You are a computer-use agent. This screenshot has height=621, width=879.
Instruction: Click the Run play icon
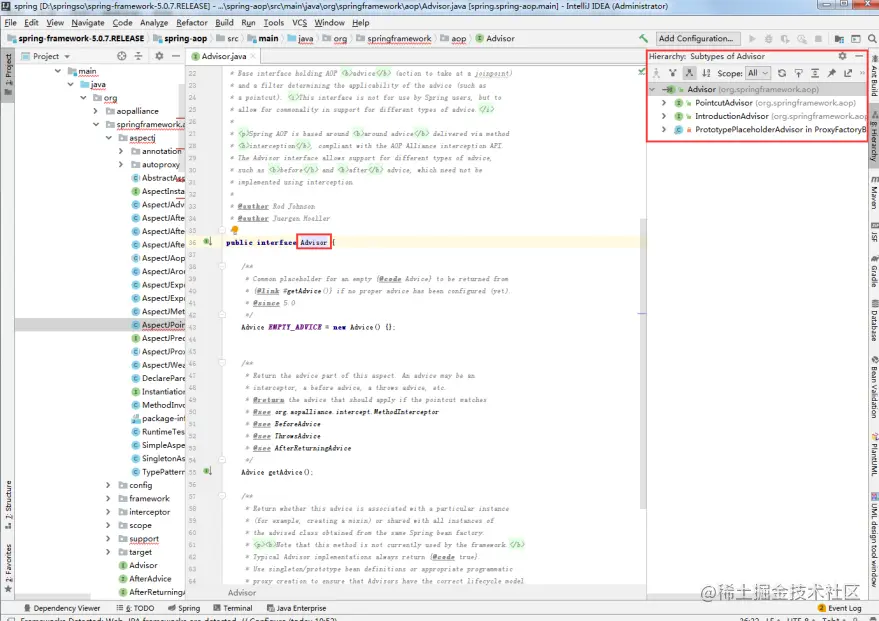[752, 39]
